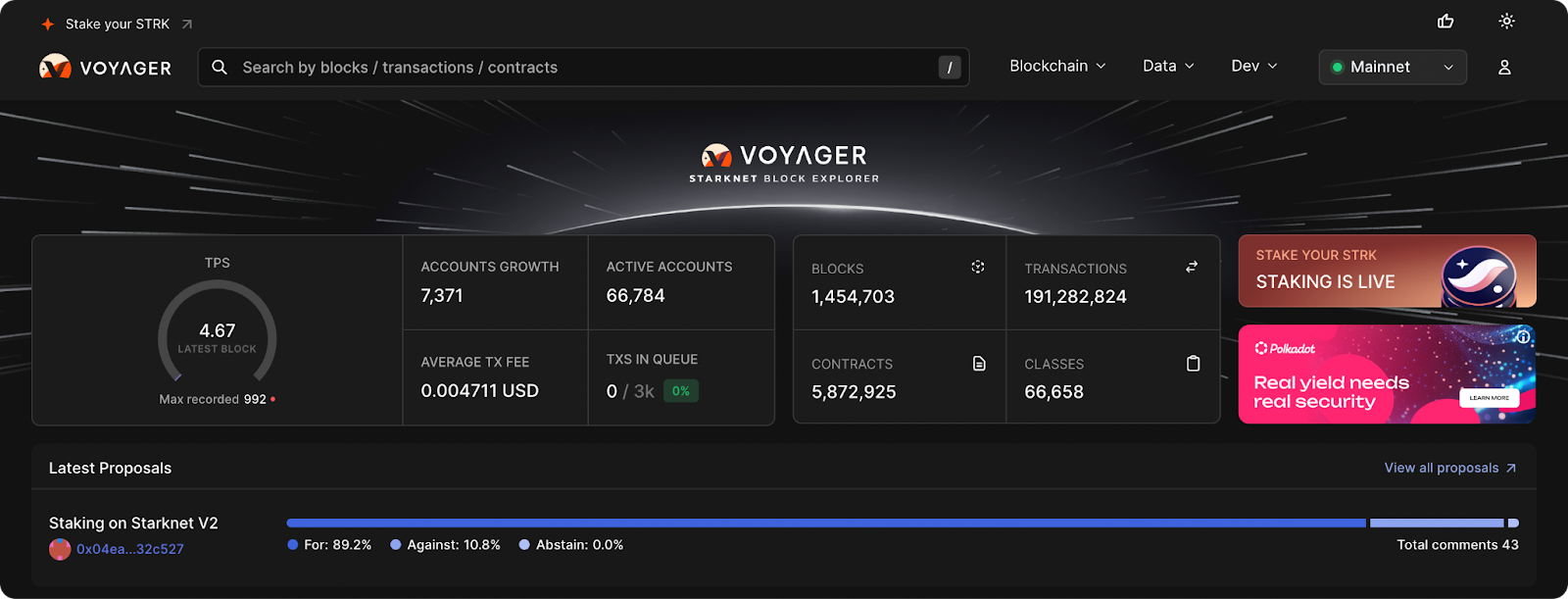Click Blocks count 1,454,703
Viewport: 1568px width, 599px height.
point(853,297)
